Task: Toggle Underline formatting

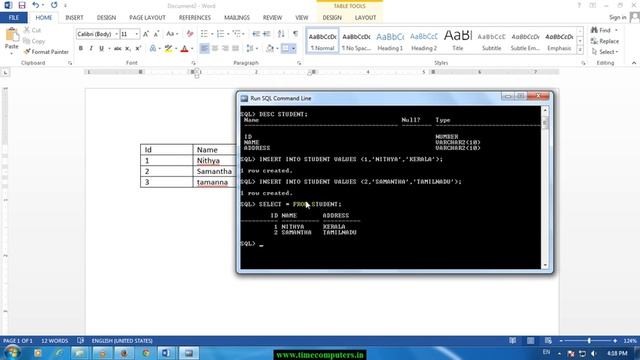Action: (x=101, y=49)
